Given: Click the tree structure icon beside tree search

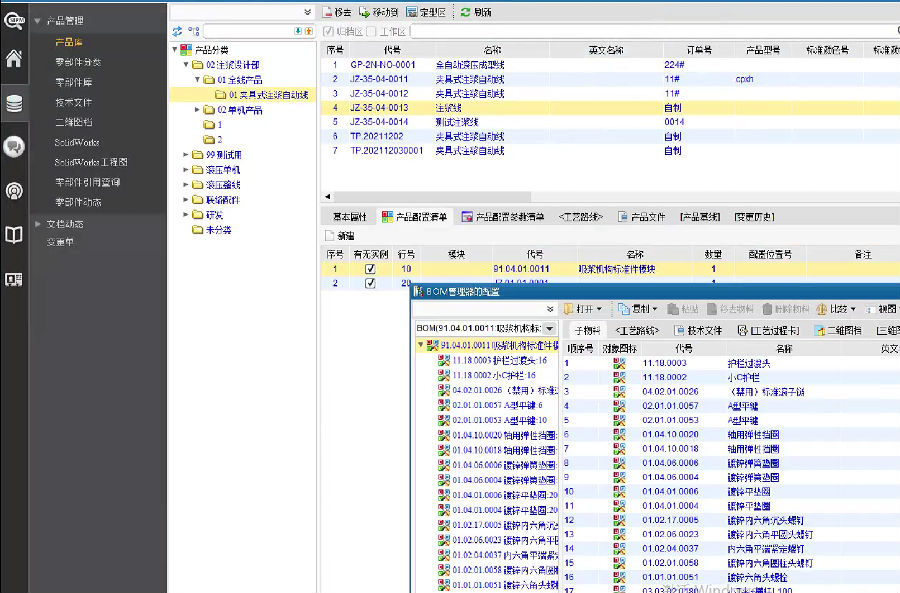Looking at the screenshot, I should 194,32.
